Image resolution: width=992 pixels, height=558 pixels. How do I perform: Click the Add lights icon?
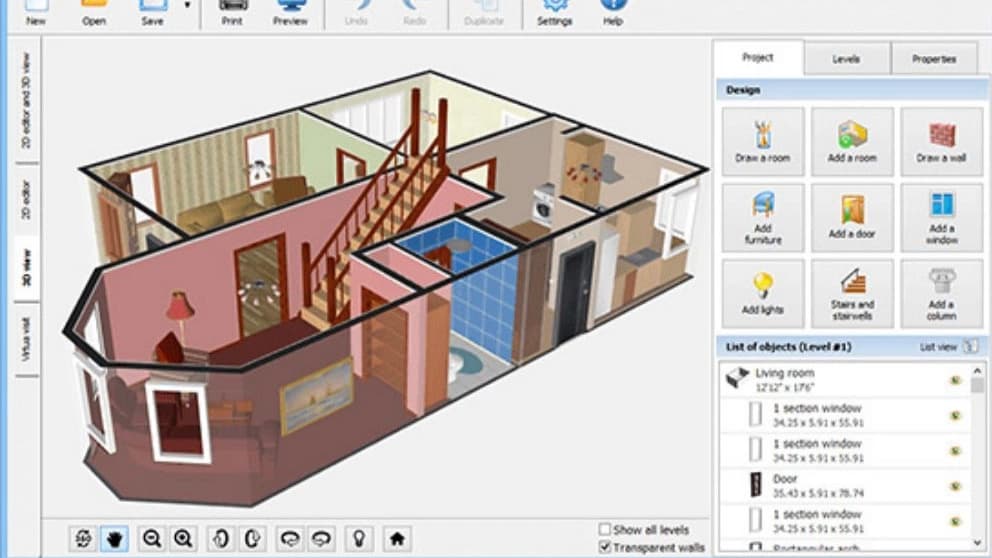[763, 294]
